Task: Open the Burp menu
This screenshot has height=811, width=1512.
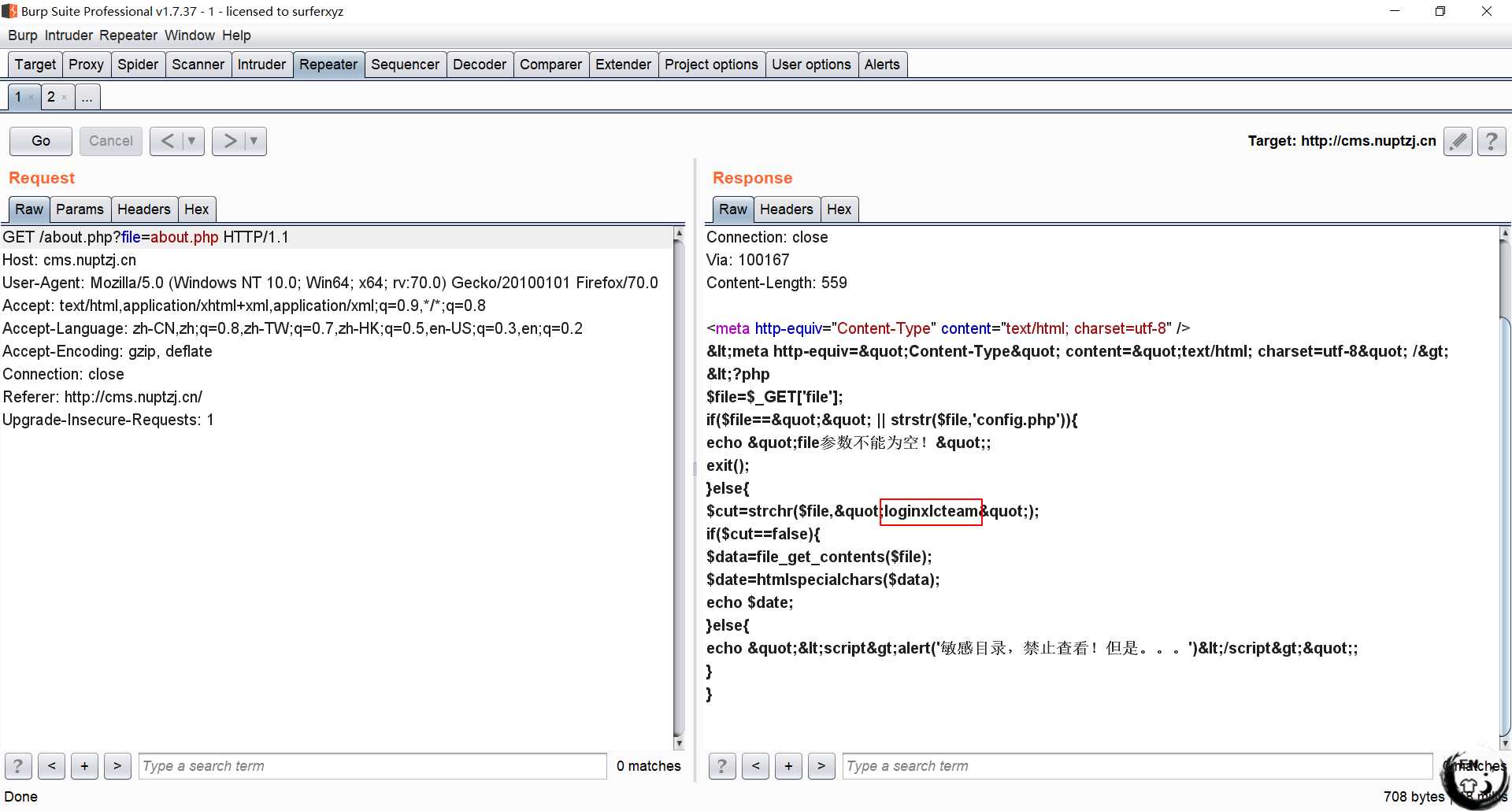Action: click(23, 35)
